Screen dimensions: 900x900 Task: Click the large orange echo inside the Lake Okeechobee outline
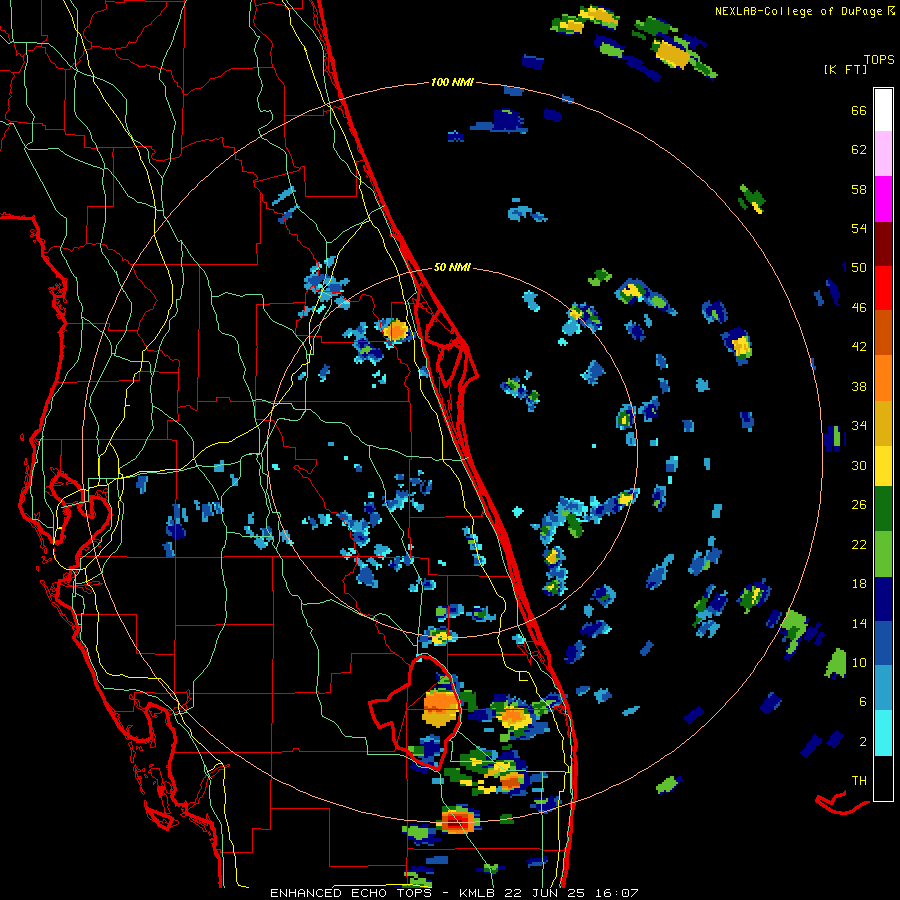pyautogui.click(x=441, y=708)
